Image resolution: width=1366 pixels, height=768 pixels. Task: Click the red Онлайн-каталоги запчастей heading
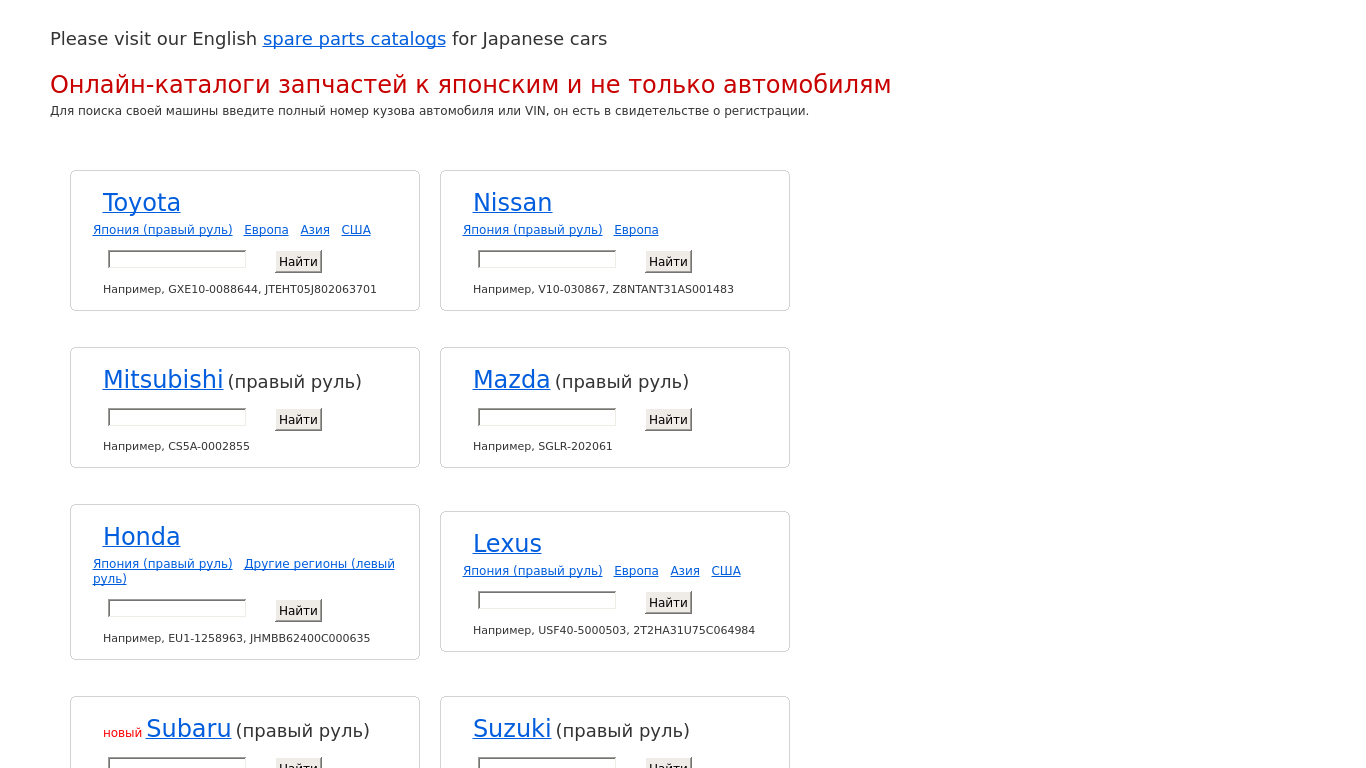(x=470, y=85)
